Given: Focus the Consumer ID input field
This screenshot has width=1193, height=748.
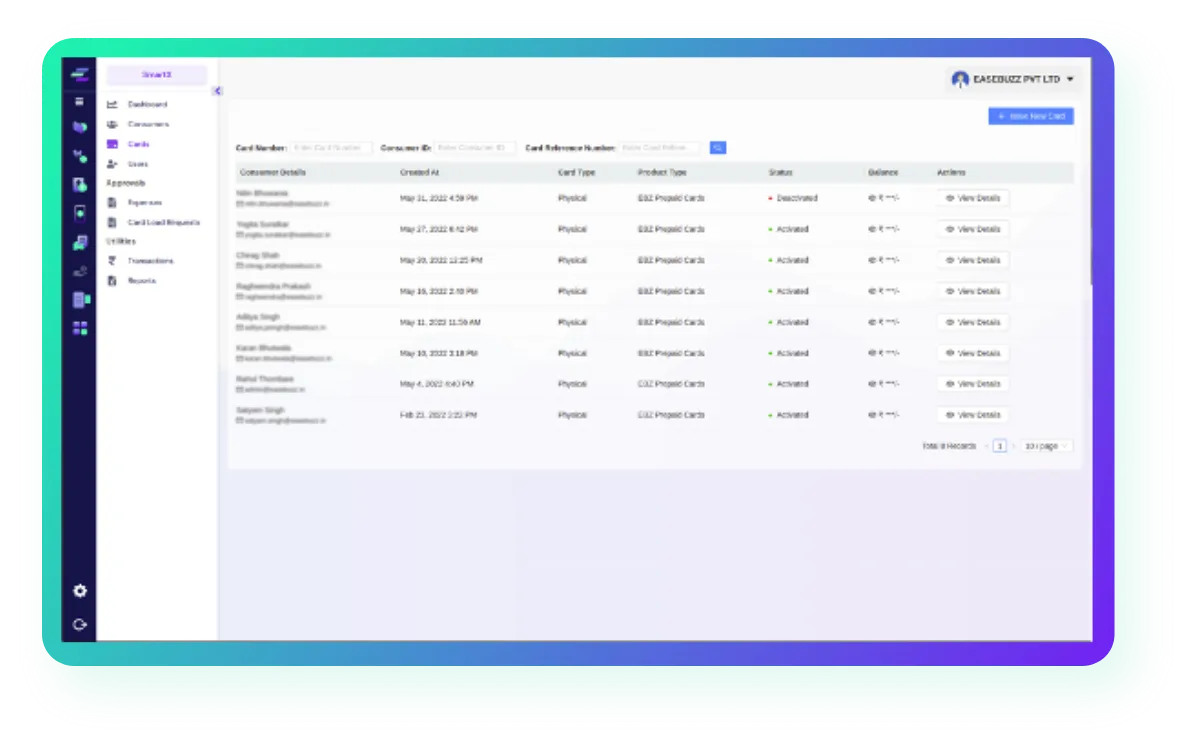Looking at the screenshot, I should (x=475, y=148).
